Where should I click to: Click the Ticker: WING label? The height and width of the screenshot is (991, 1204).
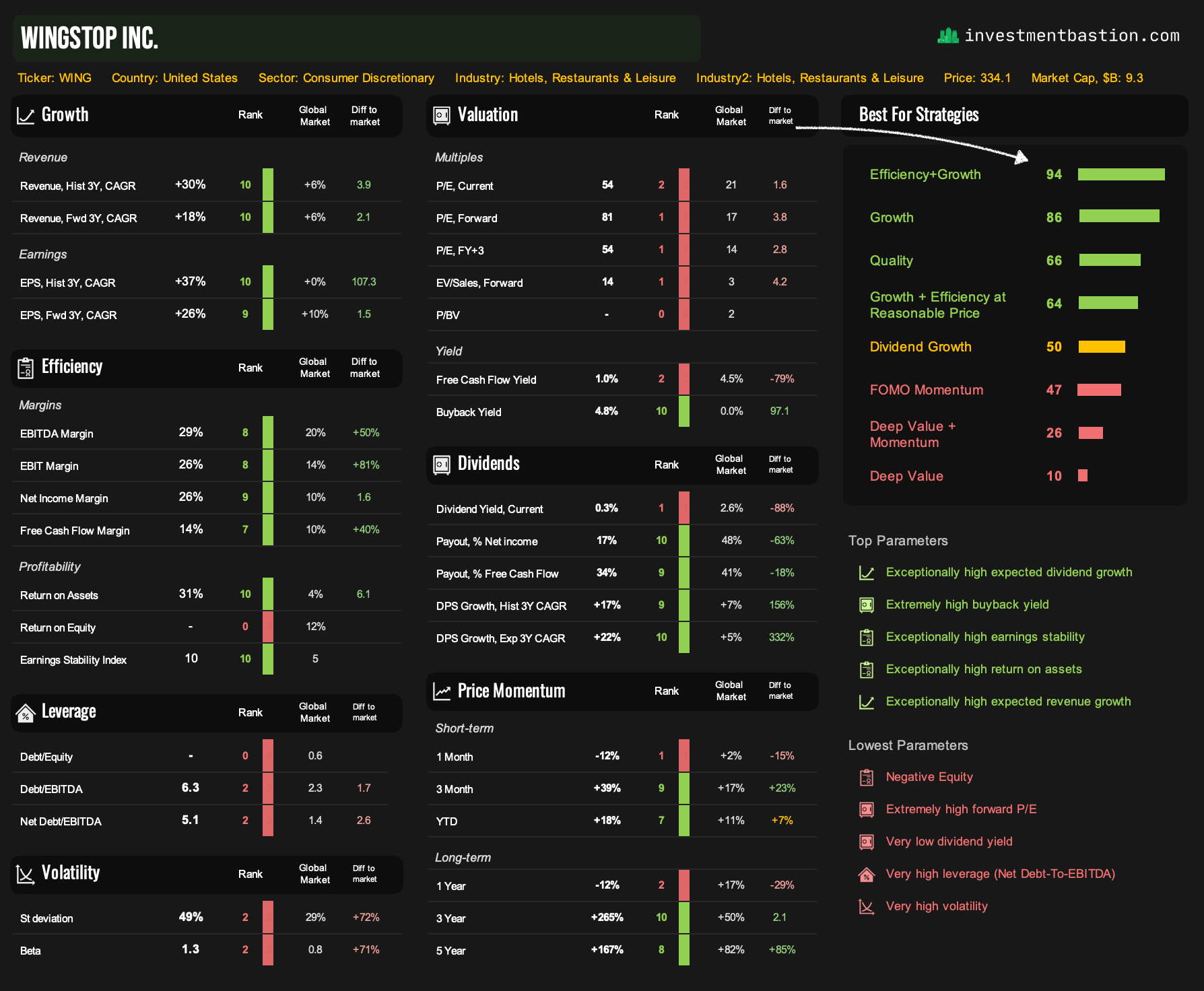55,78
